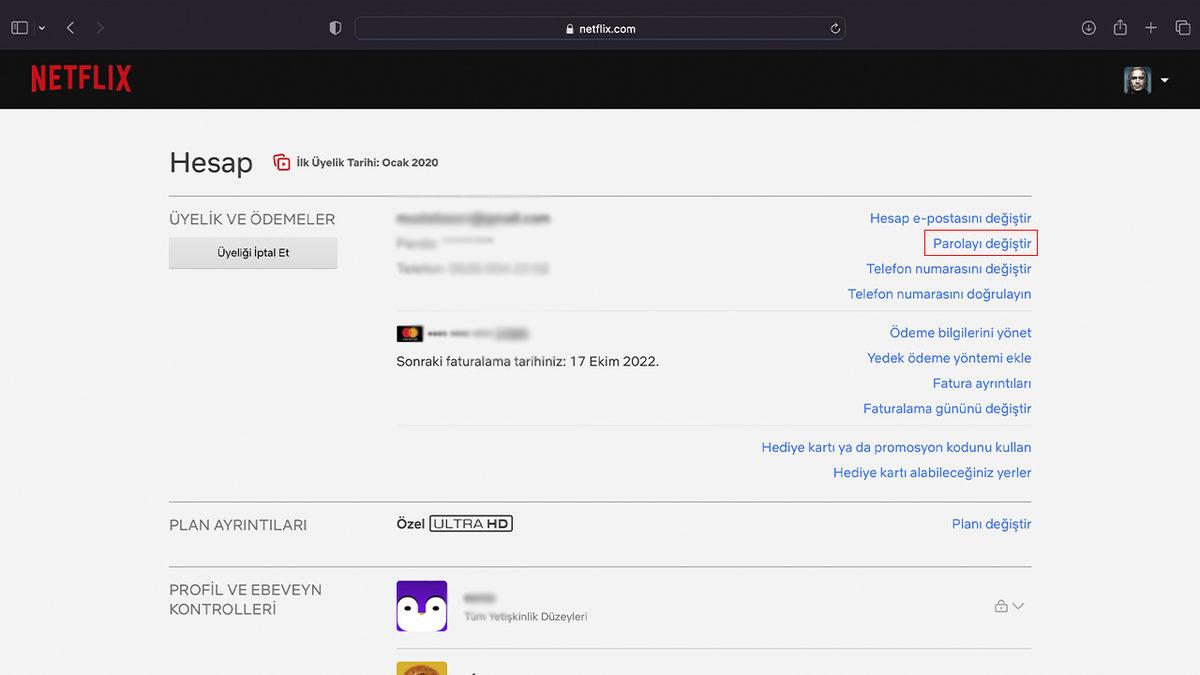Click the Üyeliği İptal Et button

point(253,253)
